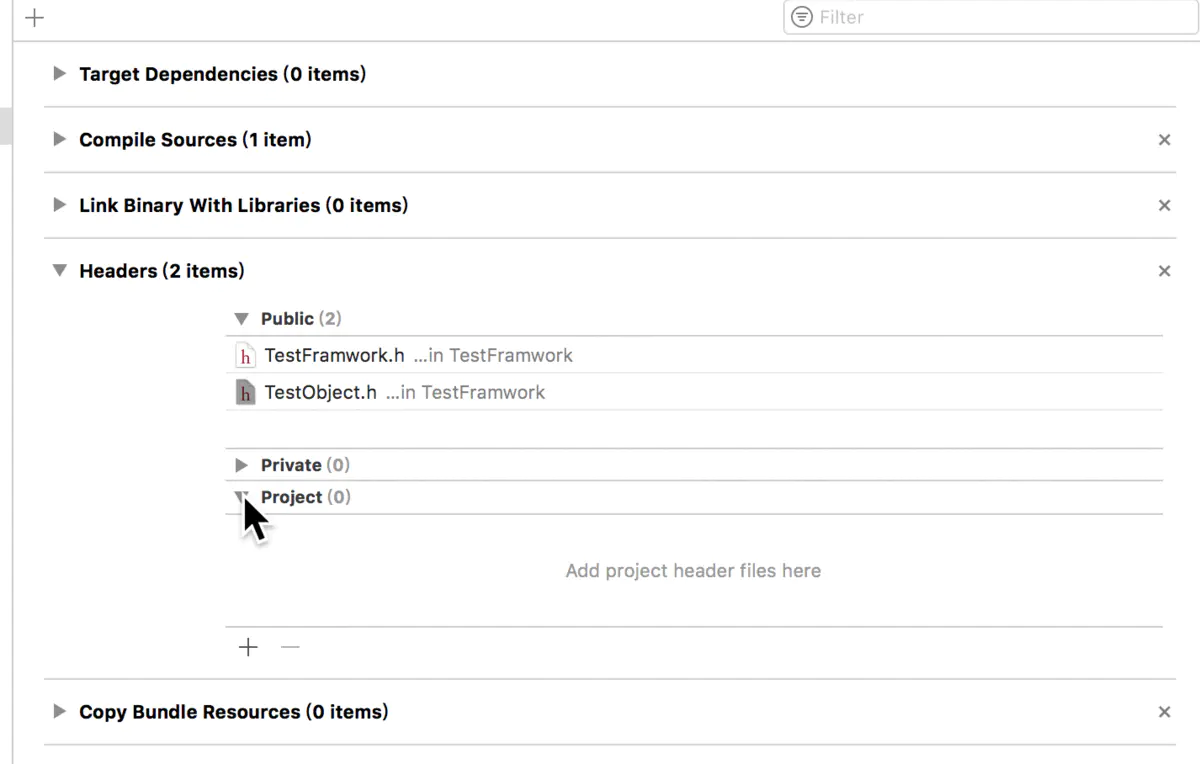Expand the Target Dependencies section
The width and height of the screenshot is (1200, 764).
[x=60, y=74]
